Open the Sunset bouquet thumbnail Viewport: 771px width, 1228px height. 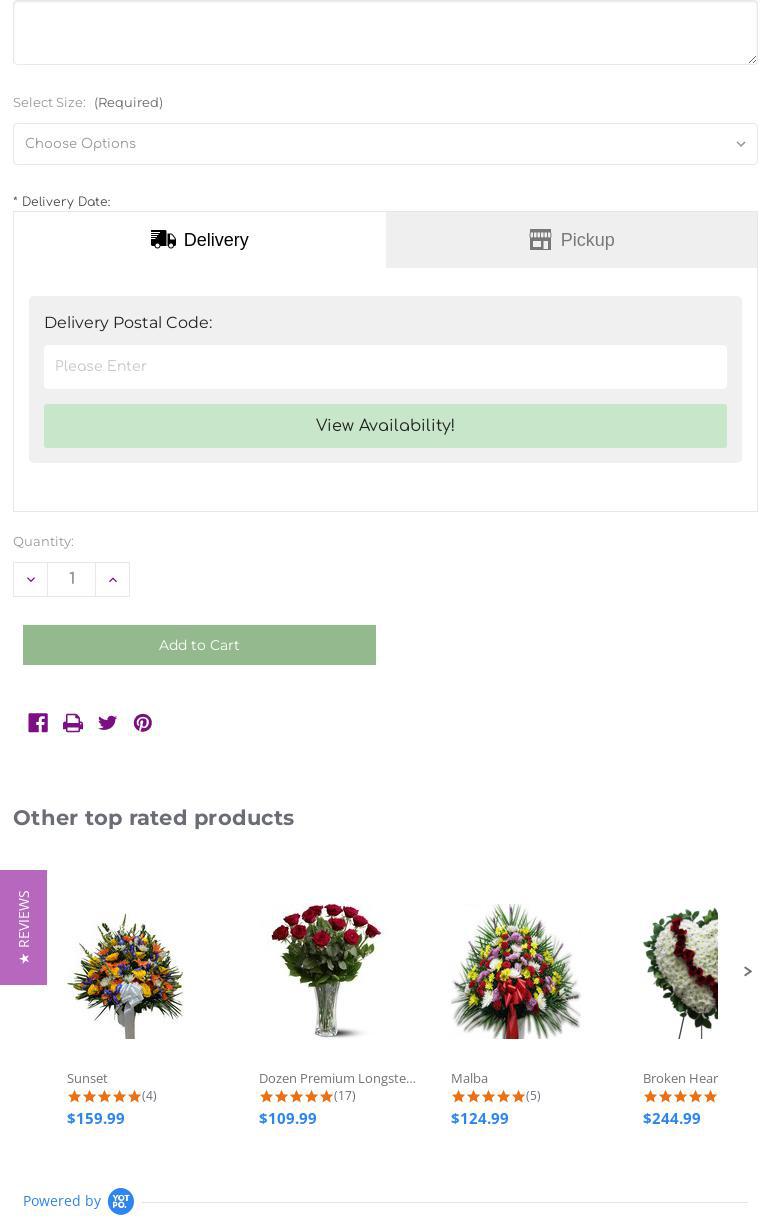click(125, 971)
